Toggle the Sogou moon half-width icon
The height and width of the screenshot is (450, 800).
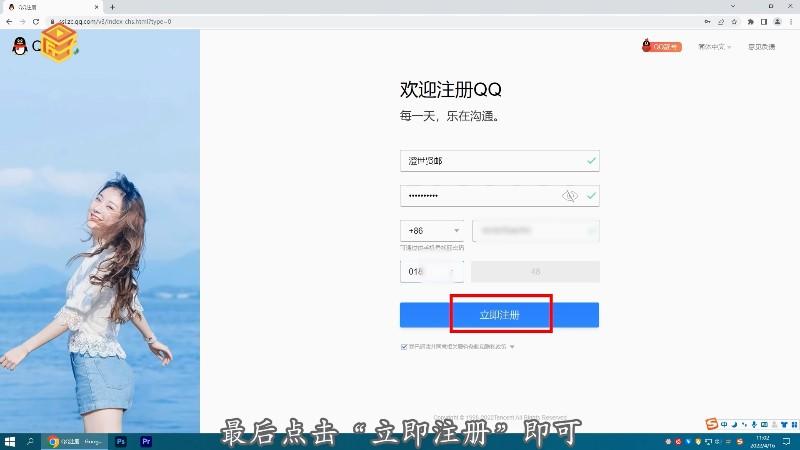[x=734, y=424]
